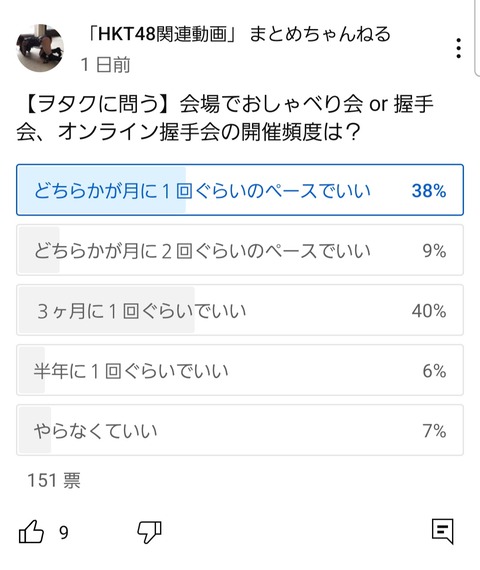
Task: Open the channel avatar picture
Action: coord(40,48)
